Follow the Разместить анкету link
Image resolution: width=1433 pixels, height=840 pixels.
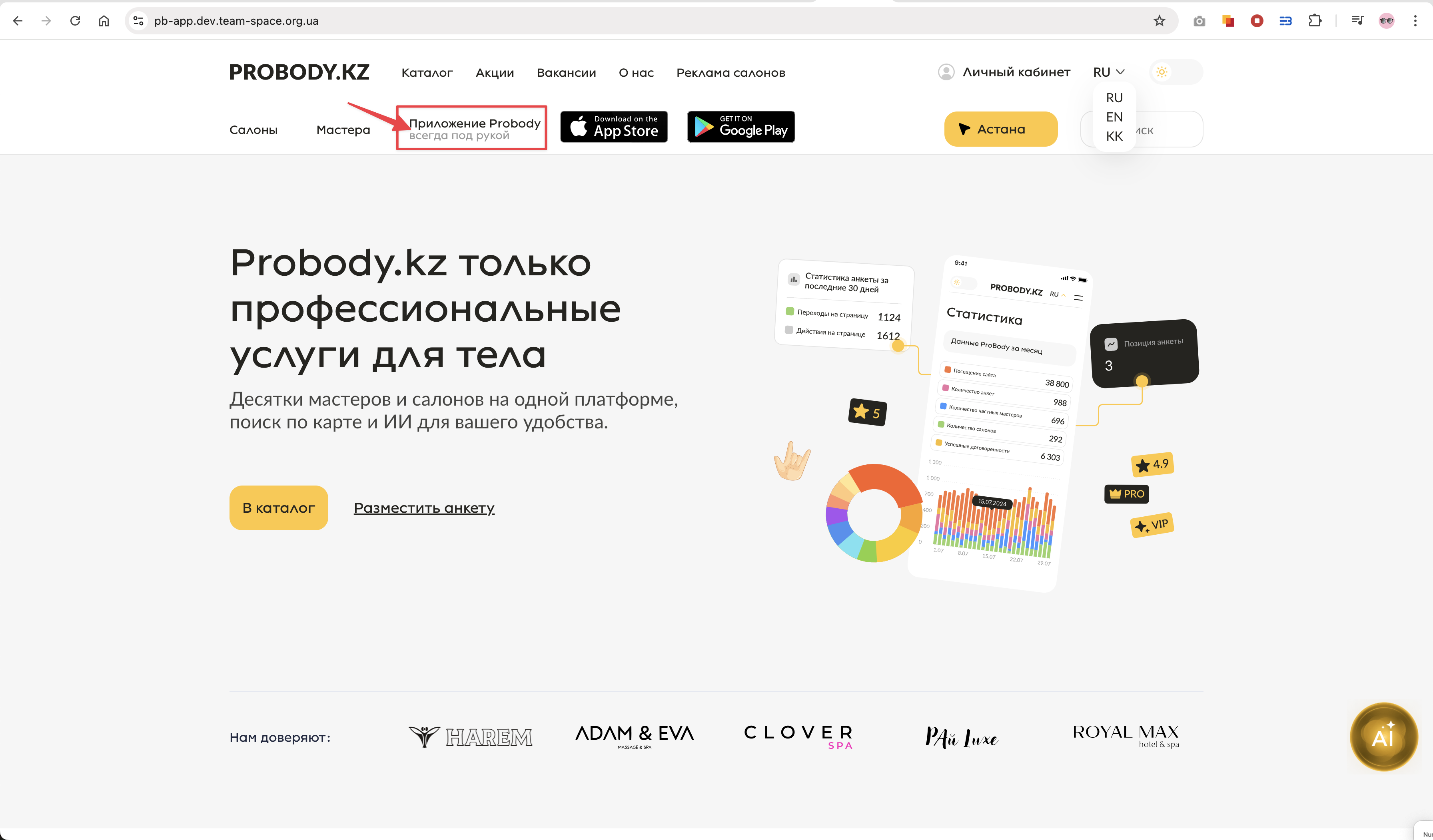click(x=424, y=508)
